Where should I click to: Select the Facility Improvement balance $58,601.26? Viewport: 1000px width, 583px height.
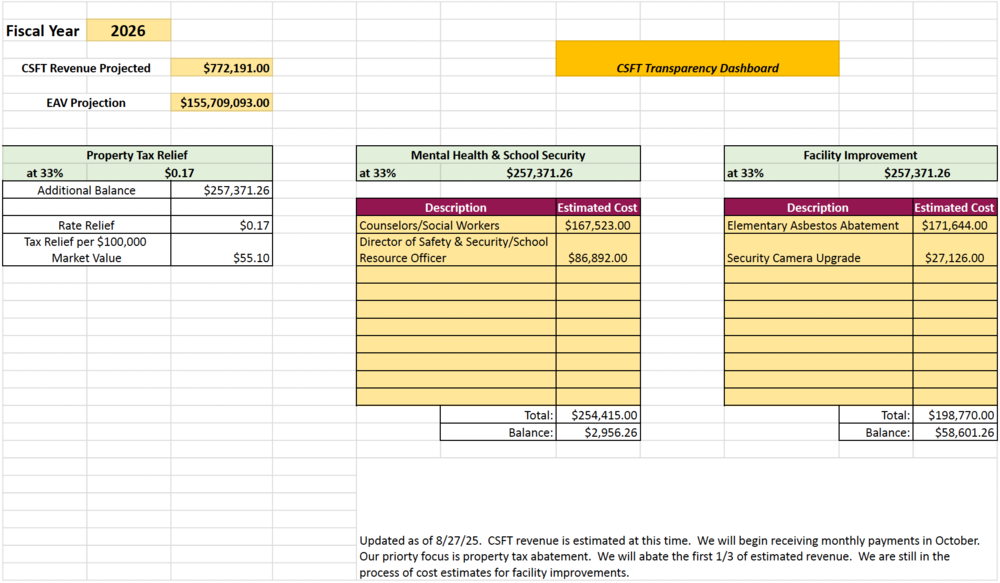[955, 432]
